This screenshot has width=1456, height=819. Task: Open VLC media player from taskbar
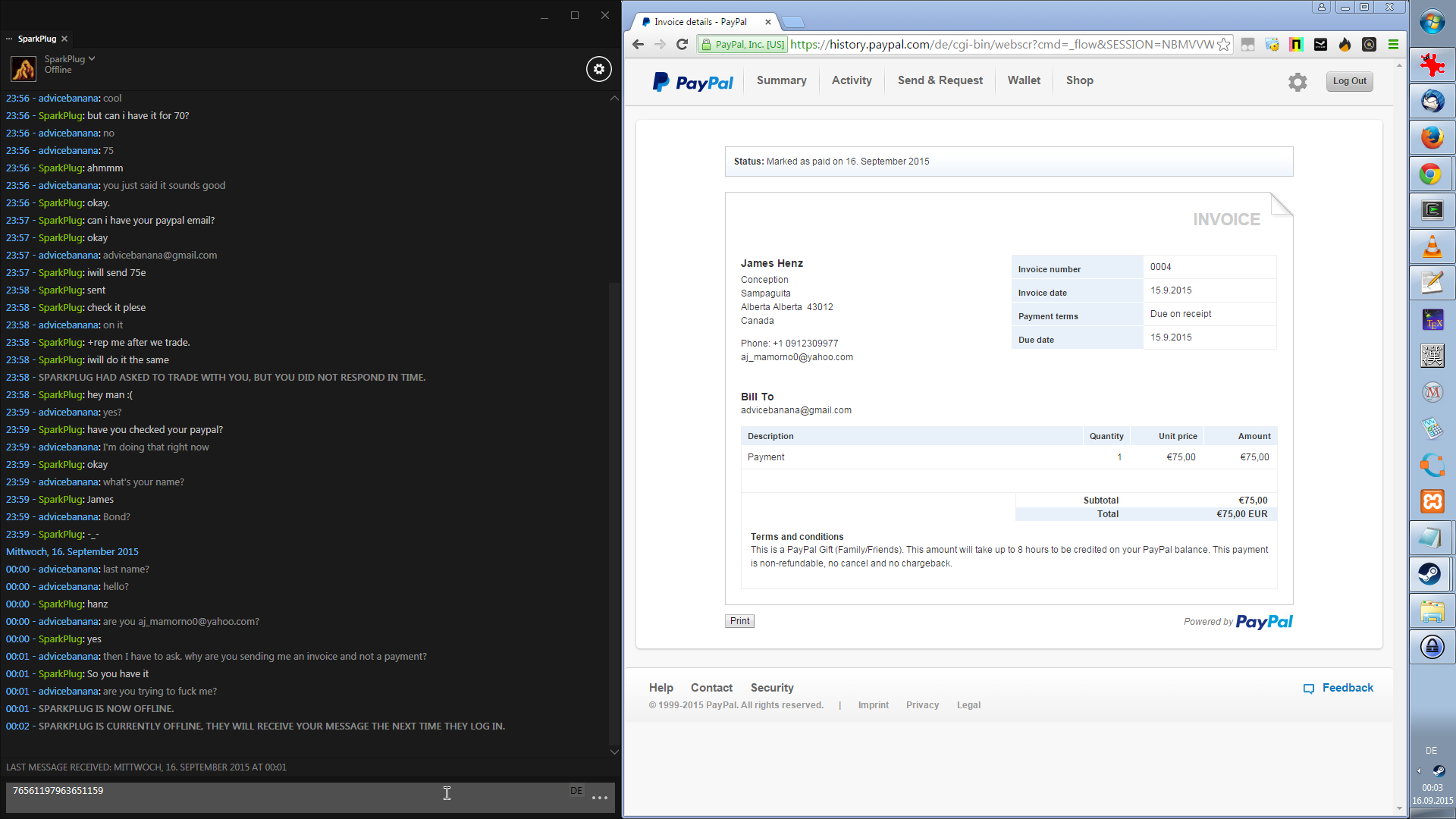click(1432, 247)
